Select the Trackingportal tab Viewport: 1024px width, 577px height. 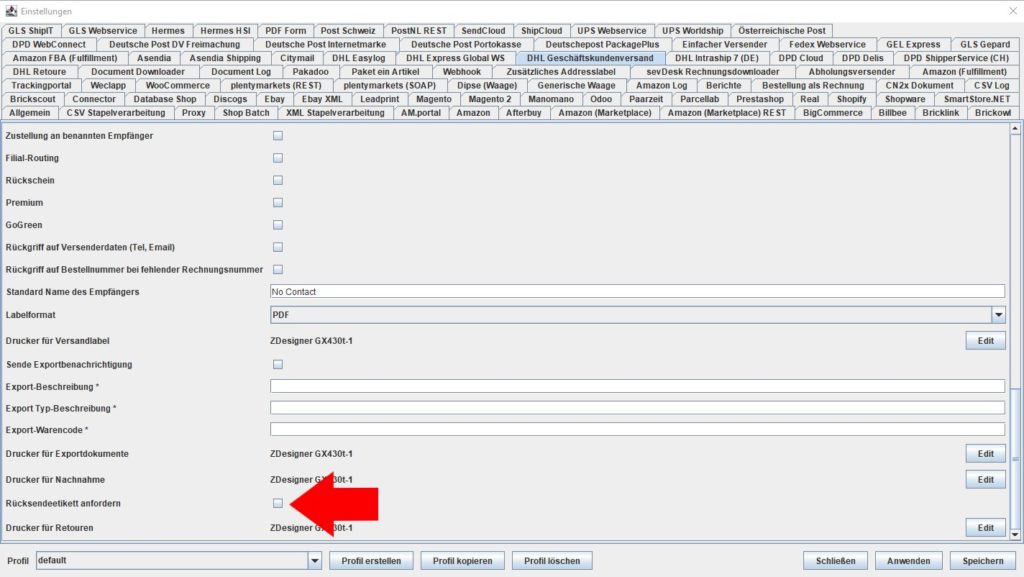click(x=41, y=86)
